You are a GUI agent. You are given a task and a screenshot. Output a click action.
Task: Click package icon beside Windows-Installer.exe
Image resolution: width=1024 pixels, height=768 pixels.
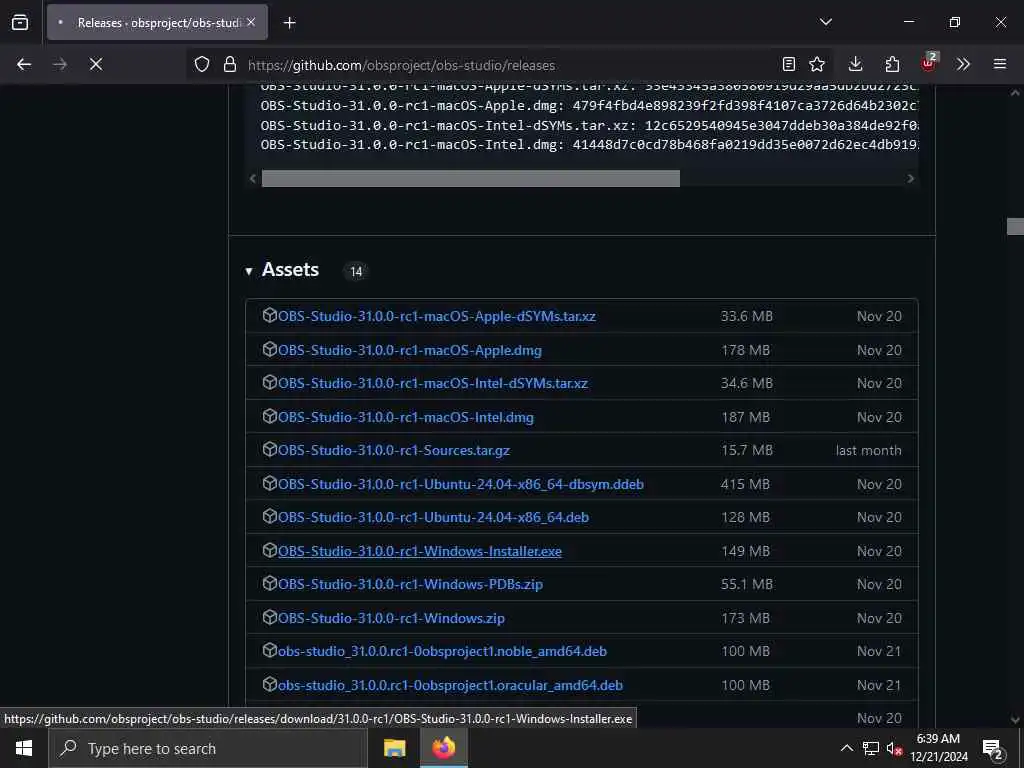pyautogui.click(x=269, y=551)
